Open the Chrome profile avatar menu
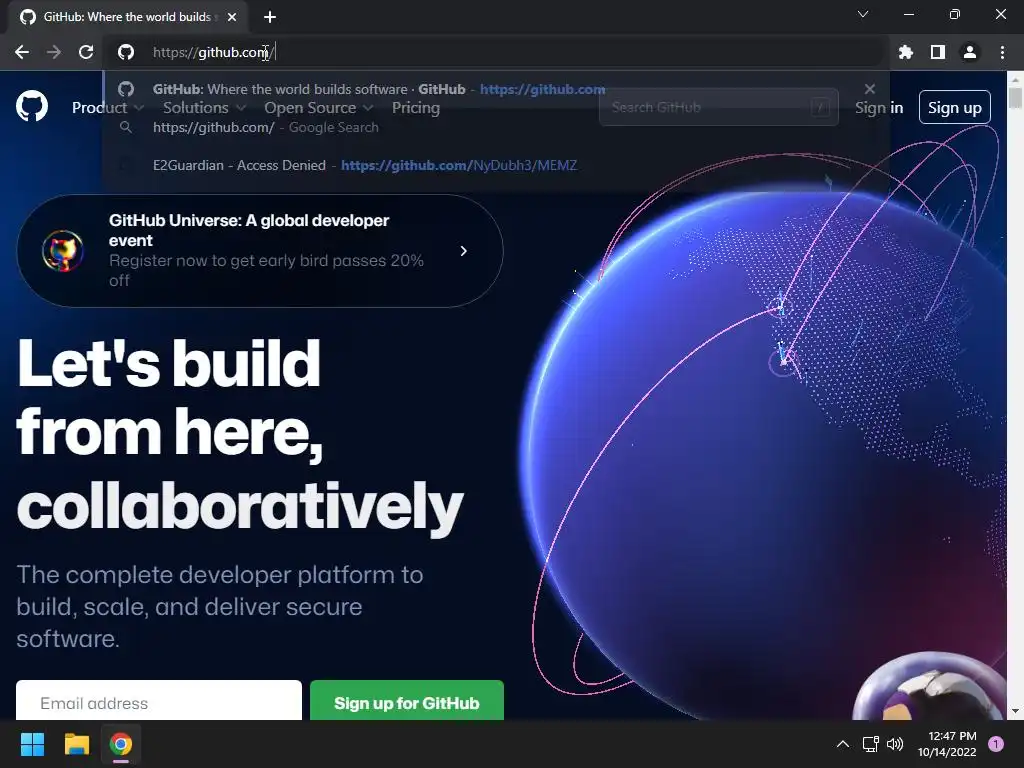 pyautogui.click(x=970, y=52)
